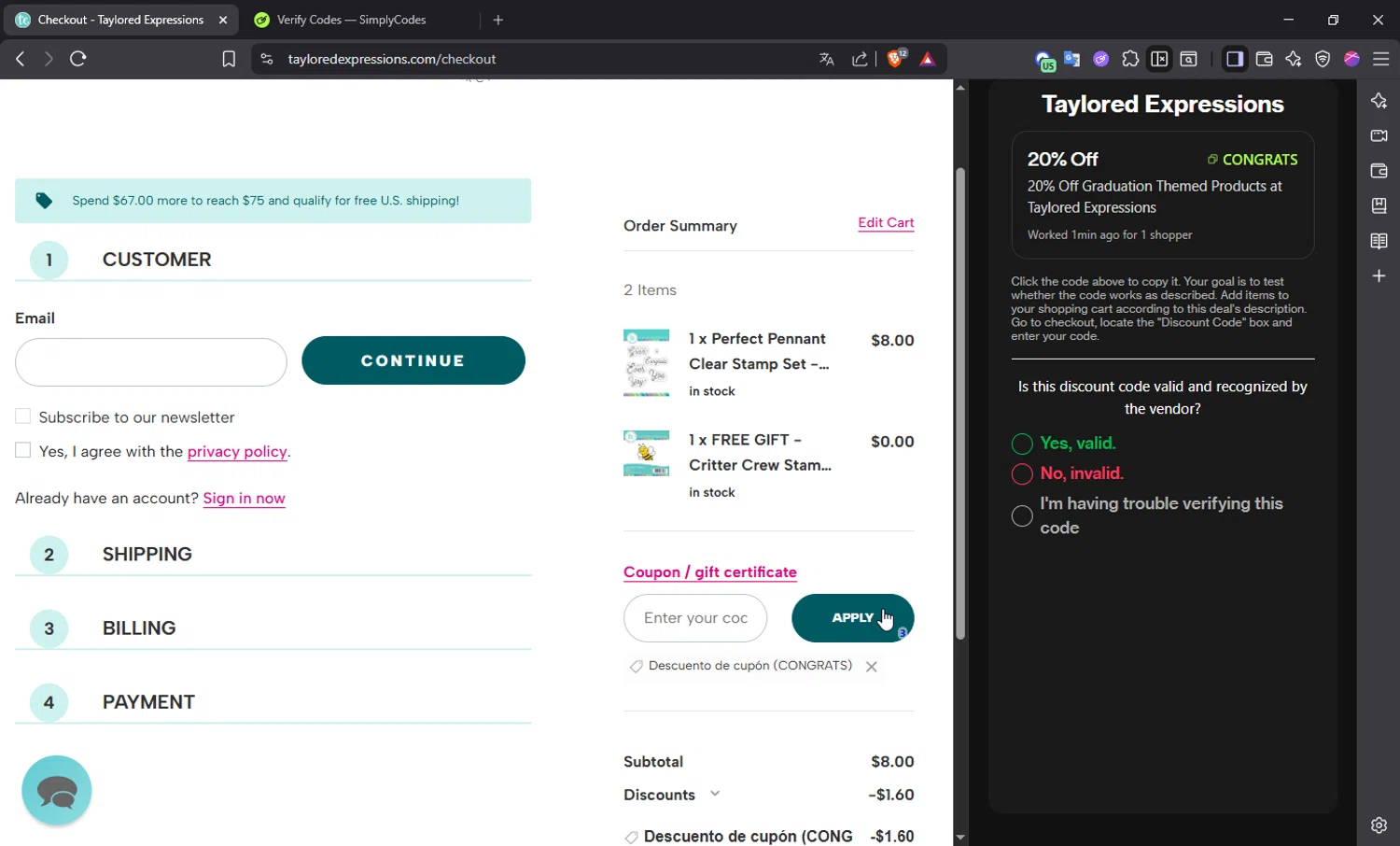Apply the coupon code
The height and width of the screenshot is (846, 1400).
853,618
